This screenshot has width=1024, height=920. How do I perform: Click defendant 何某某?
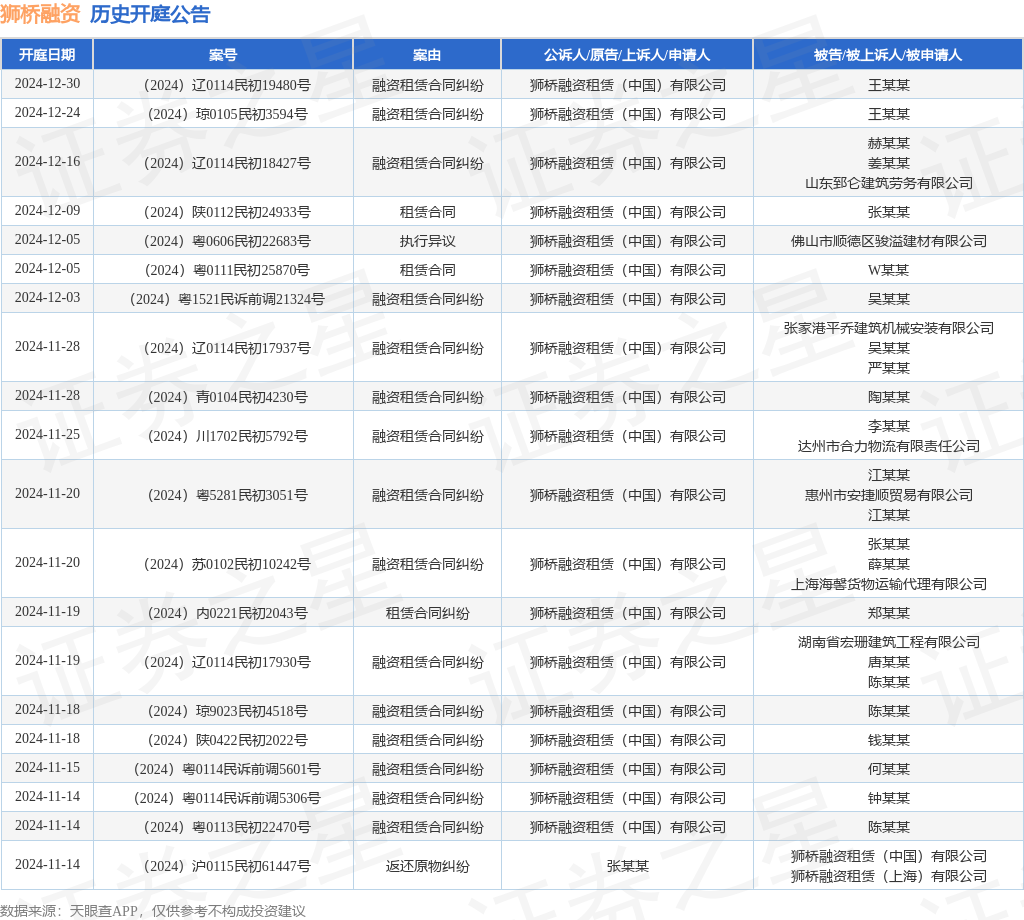[889, 769]
